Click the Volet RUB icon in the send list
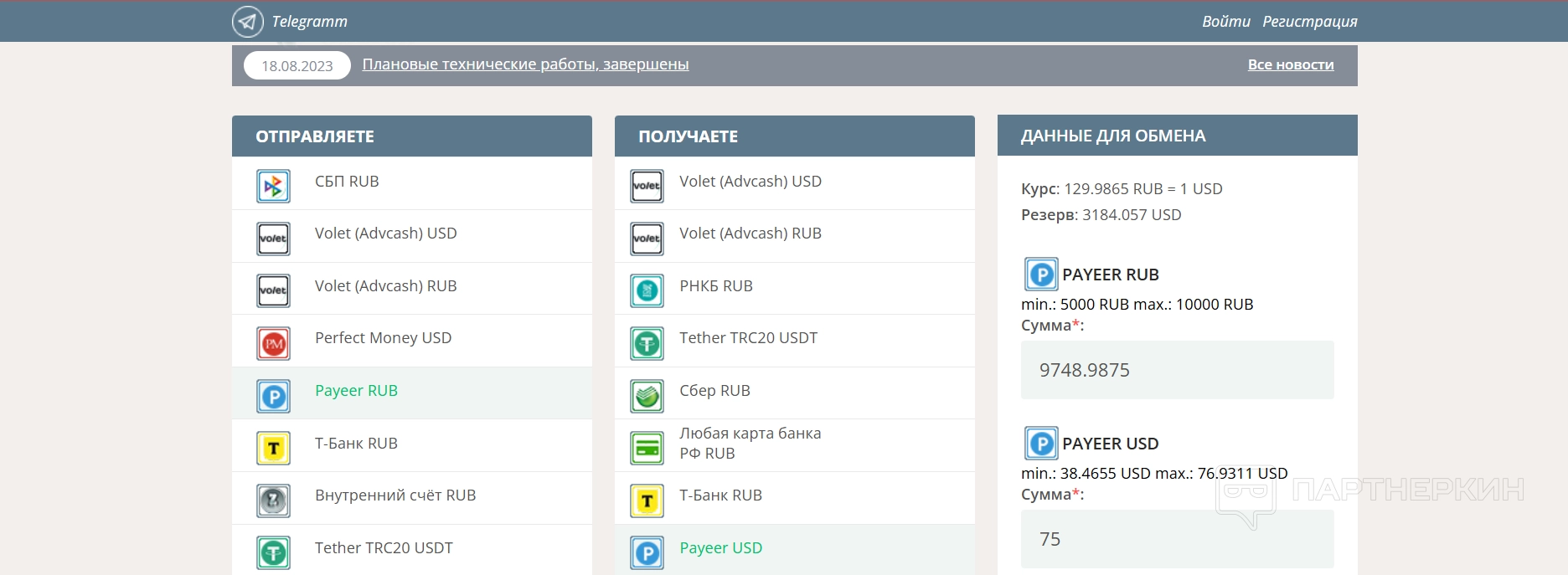1568x575 pixels. coord(273,291)
